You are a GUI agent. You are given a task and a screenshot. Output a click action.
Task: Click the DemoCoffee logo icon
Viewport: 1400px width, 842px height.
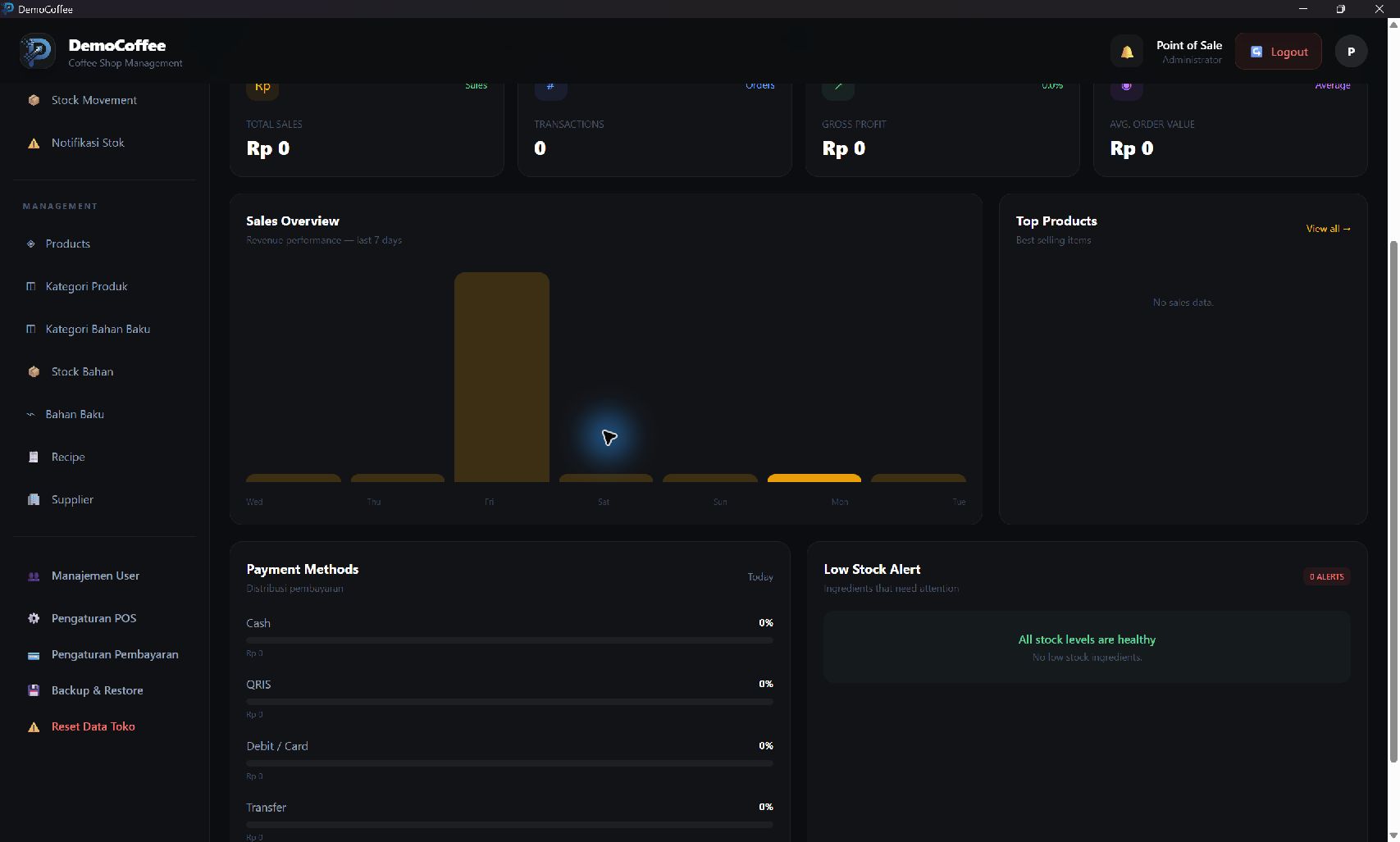click(x=37, y=51)
